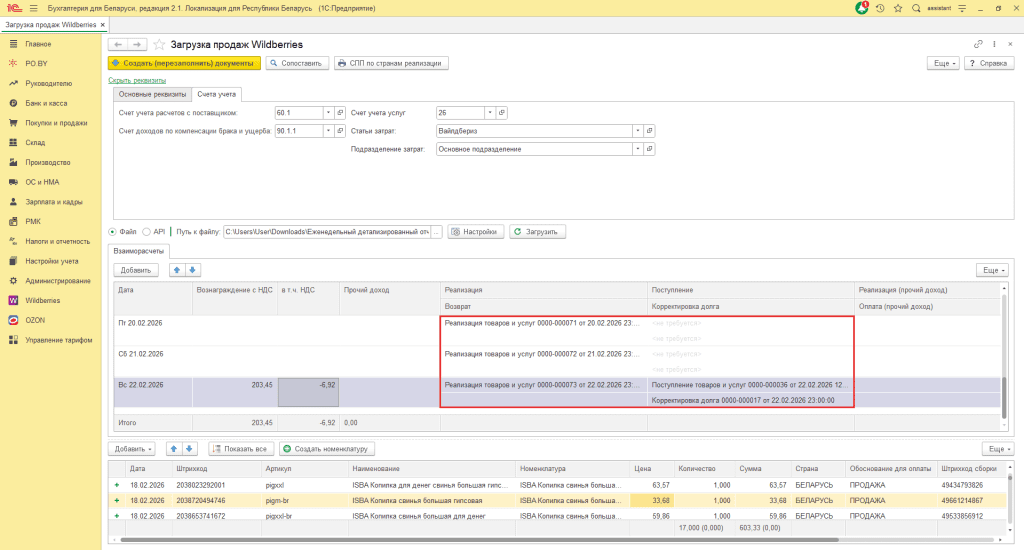The image size is (1024, 550).
Task: Click the search magnifier in the title bar
Action: tap(917, 8)
